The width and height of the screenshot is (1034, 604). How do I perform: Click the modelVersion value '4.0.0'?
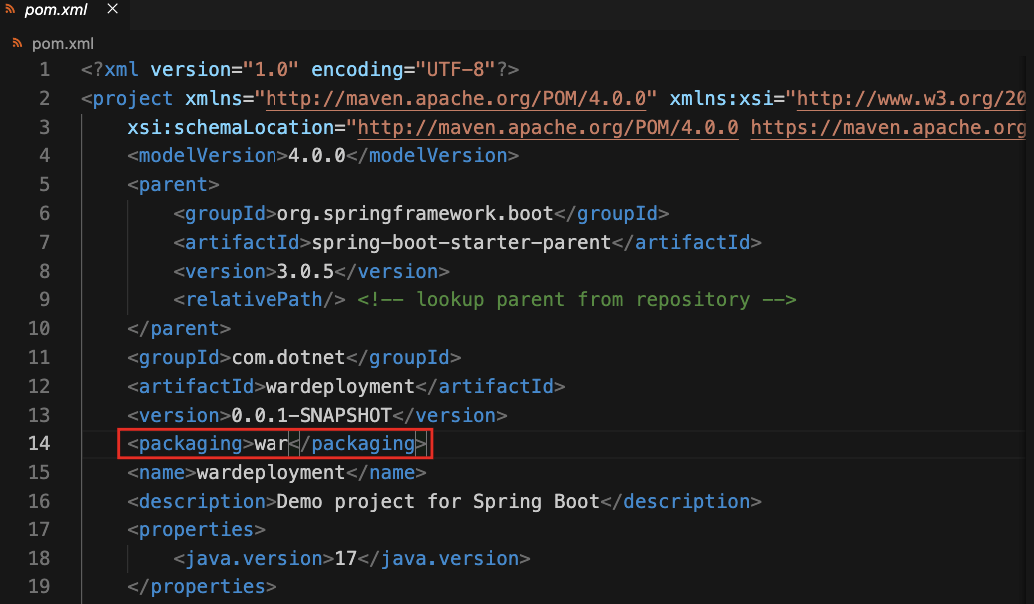[x=317, y=156]
